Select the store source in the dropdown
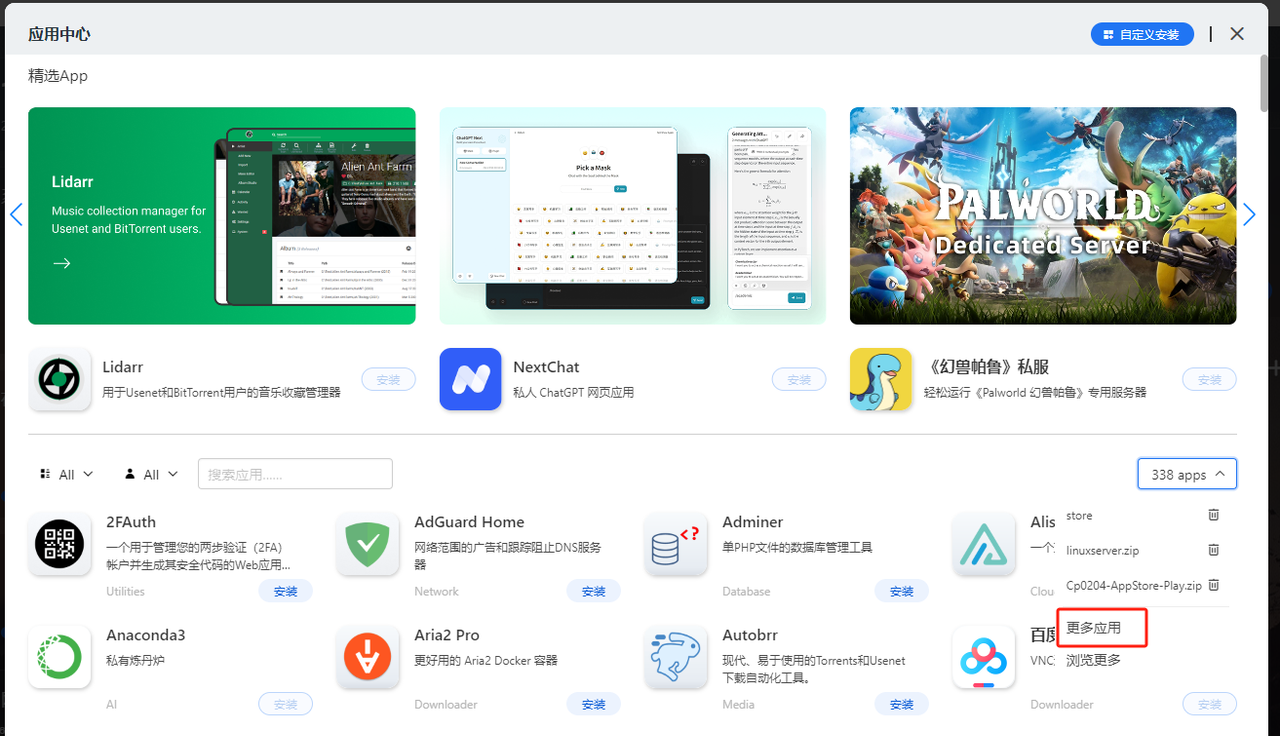1280x736 pixels. coord(1079,516)
